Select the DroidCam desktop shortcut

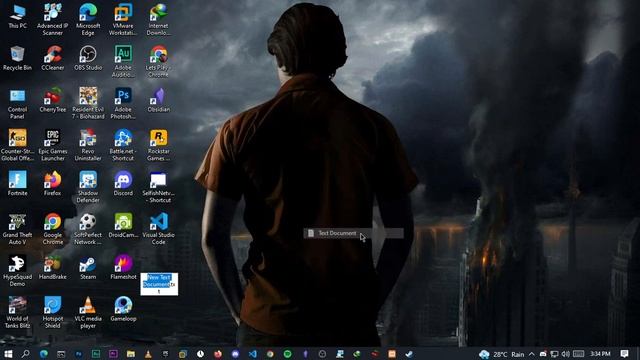[123, 226]
